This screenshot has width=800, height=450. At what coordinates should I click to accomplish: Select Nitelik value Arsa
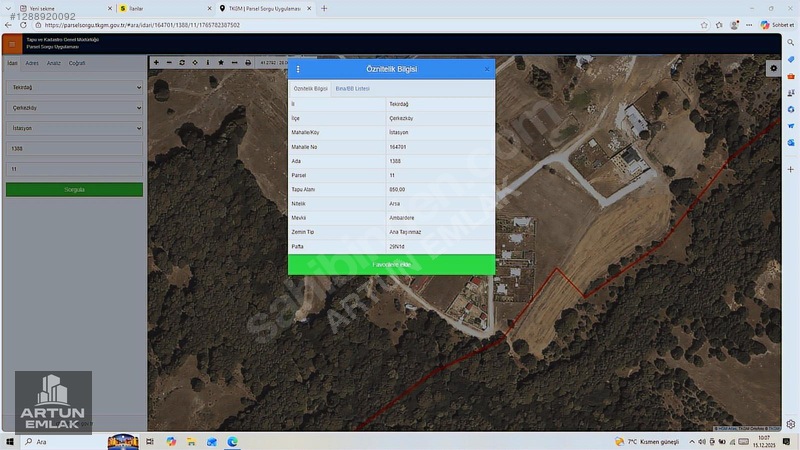(394, 204)
